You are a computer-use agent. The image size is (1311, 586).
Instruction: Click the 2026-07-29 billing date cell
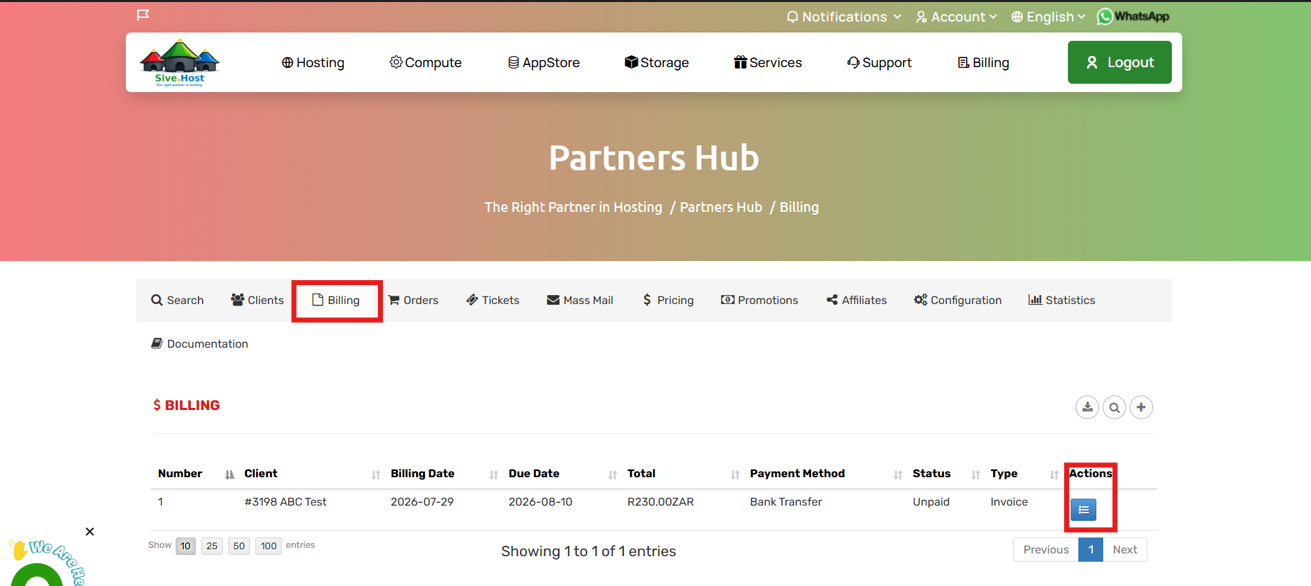422,502
